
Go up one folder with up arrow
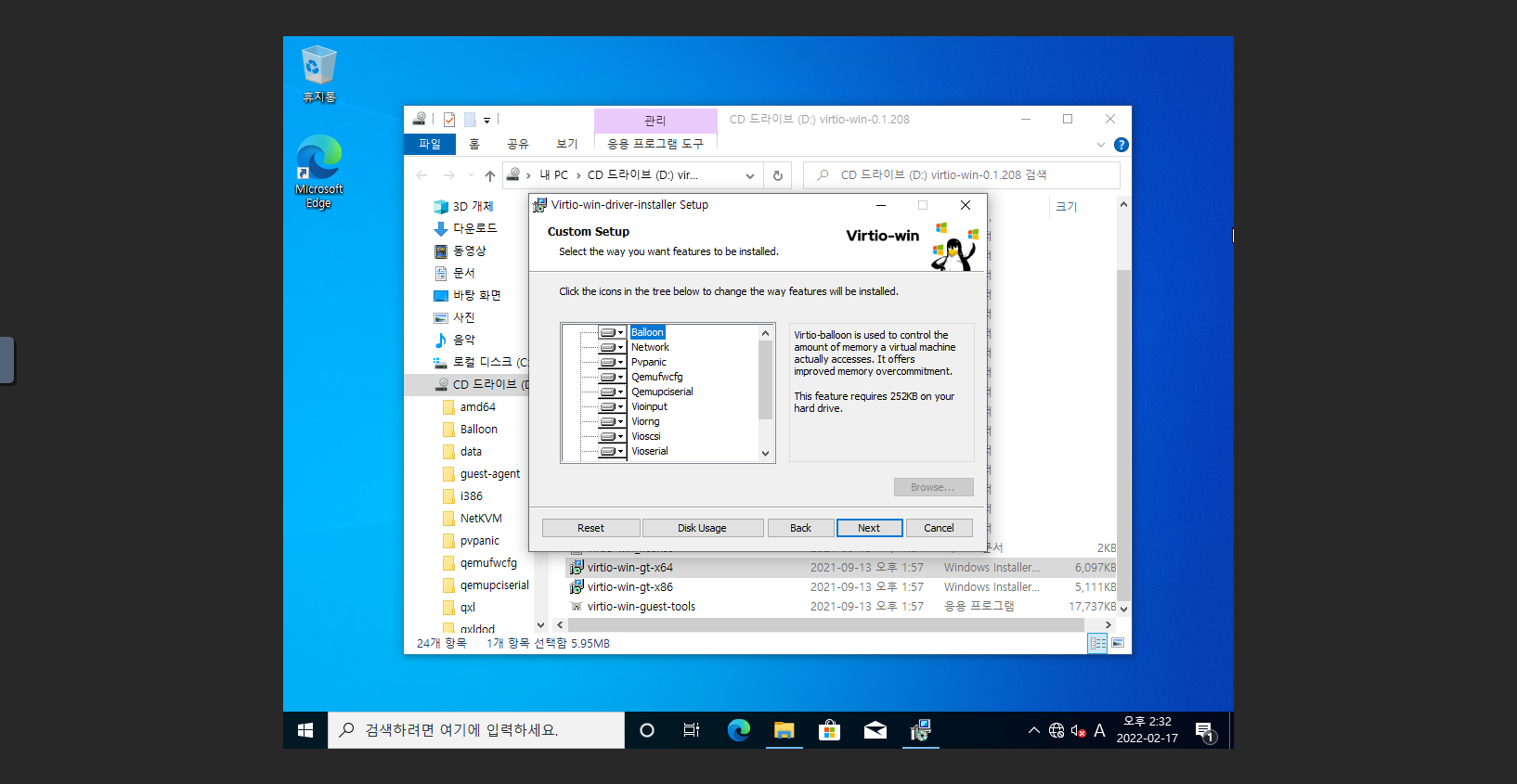point(490,175)
